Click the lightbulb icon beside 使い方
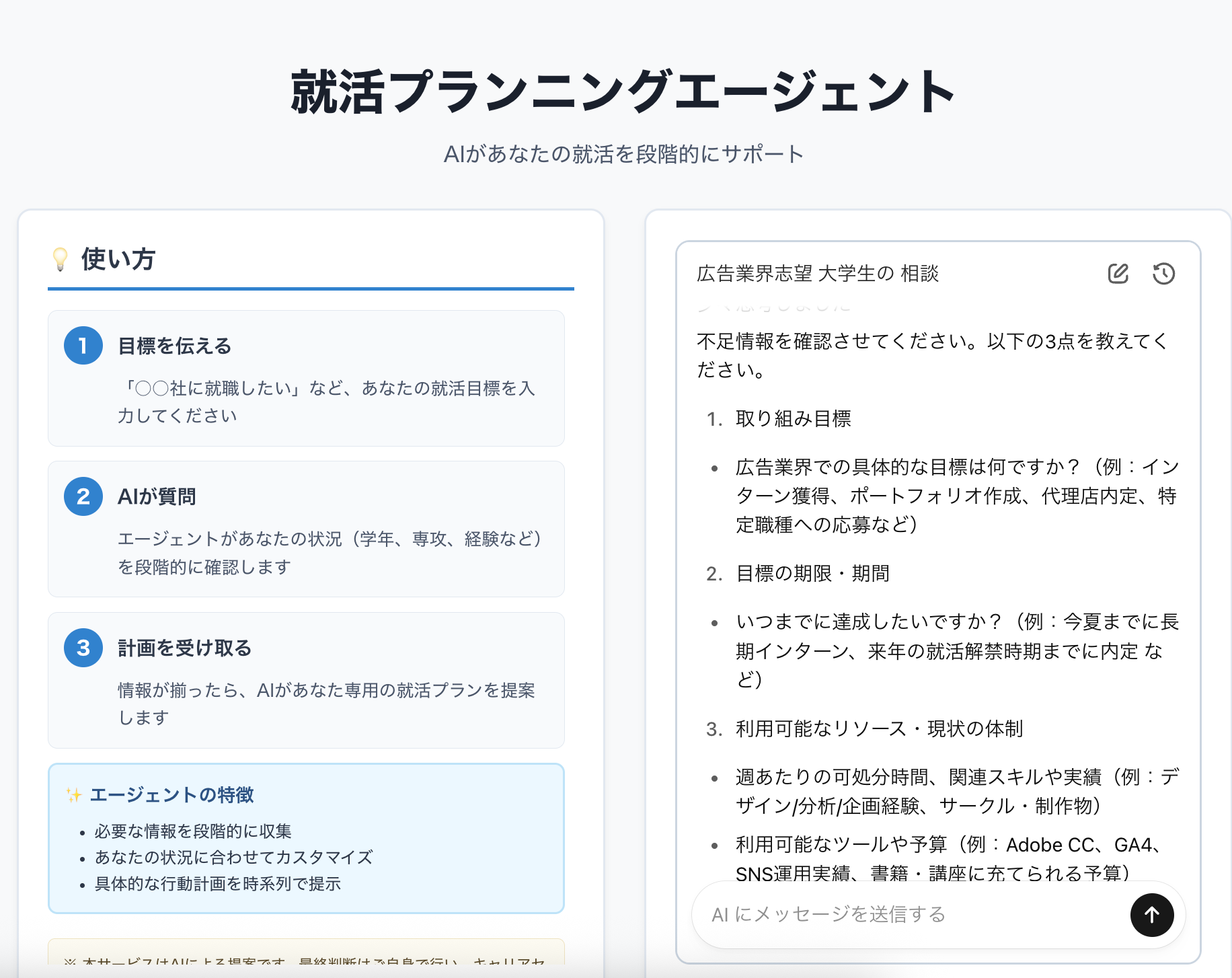 (61, 259)
